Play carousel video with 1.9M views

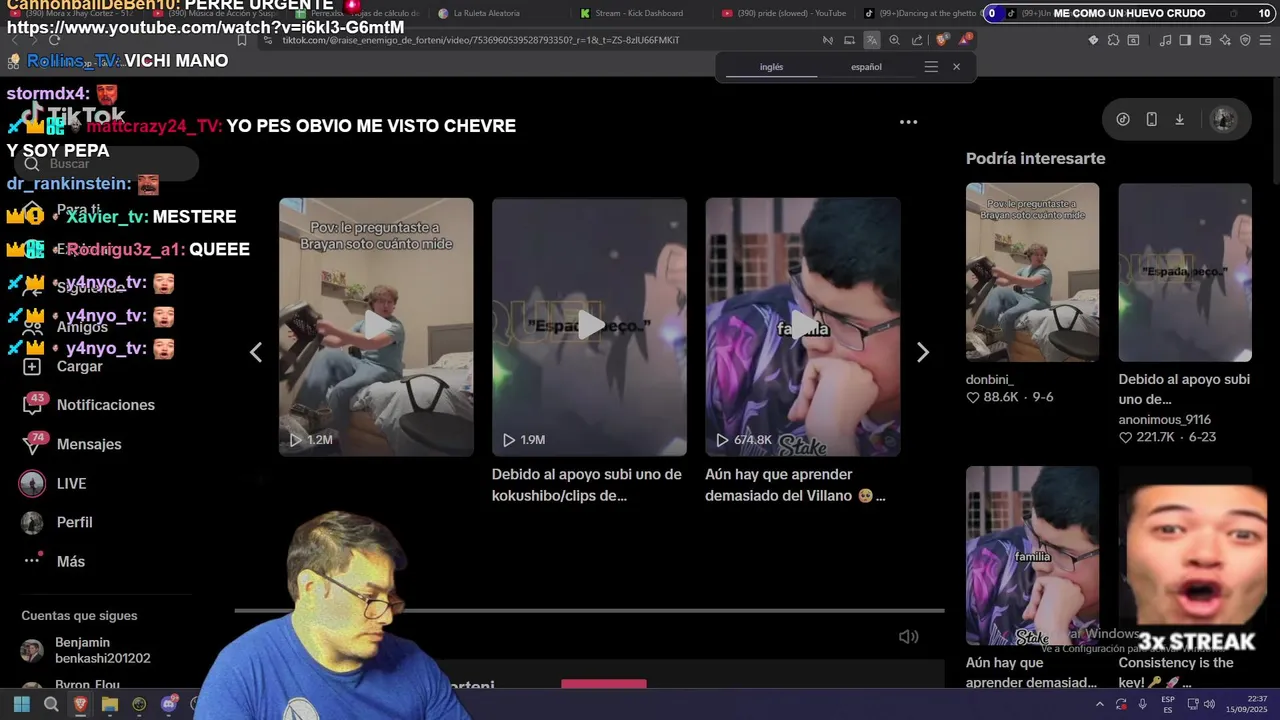(589, 327)
